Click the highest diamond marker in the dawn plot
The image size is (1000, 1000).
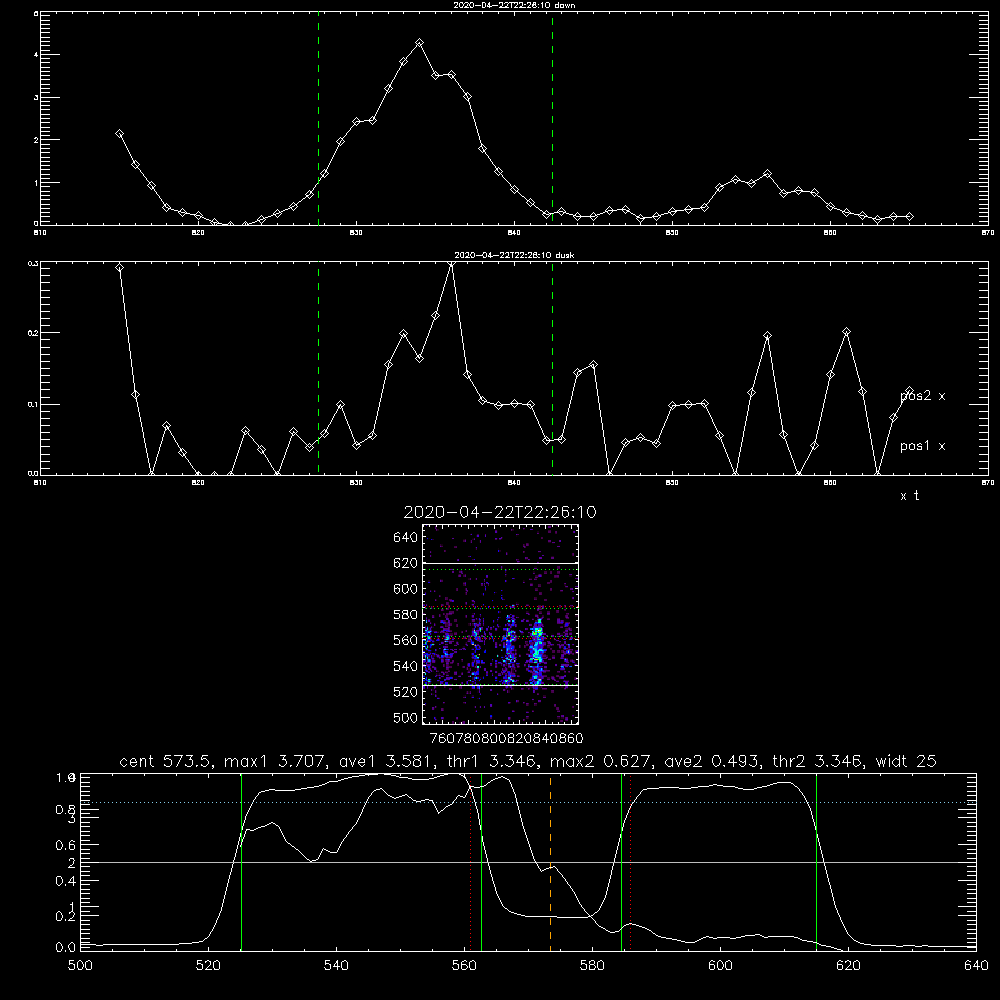tap(419, 43)
